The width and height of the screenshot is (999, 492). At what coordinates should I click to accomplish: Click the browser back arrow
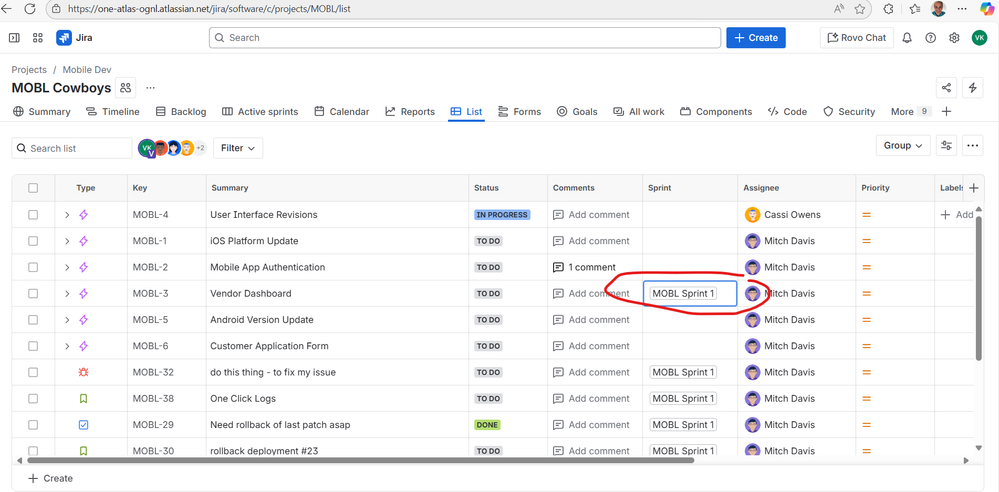(x=7, y=9)
